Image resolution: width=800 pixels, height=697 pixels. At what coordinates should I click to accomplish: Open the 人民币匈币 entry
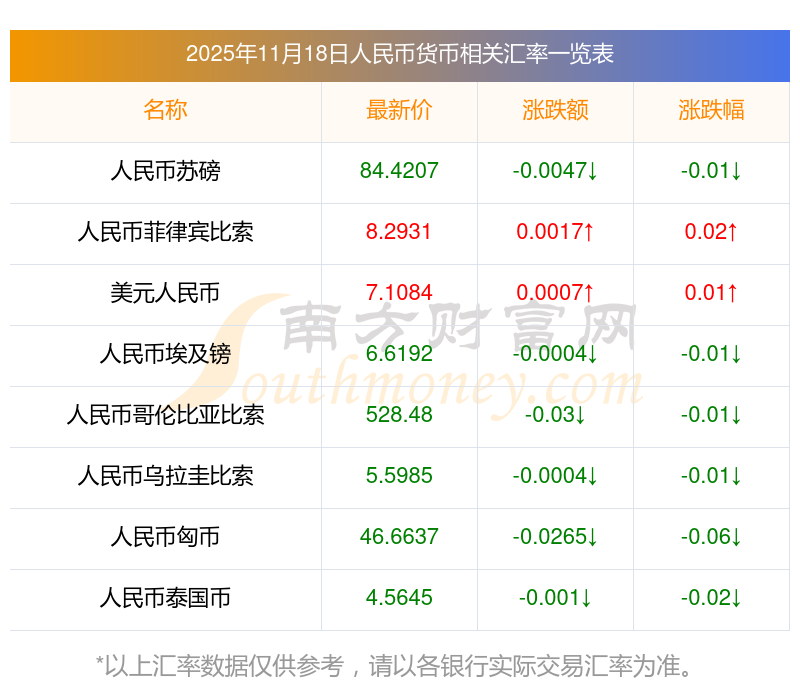click(165, 537)
